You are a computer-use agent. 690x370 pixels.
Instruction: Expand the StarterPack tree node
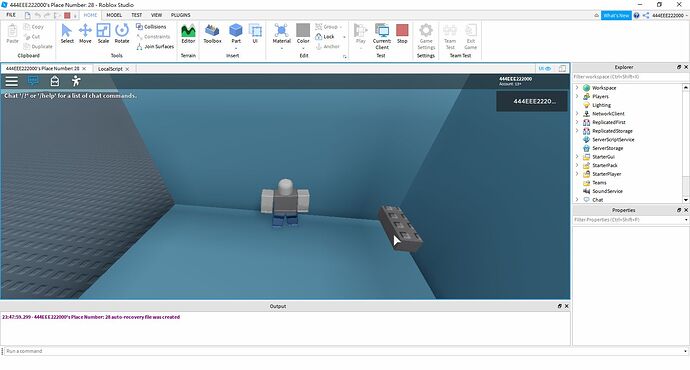click(577, 165)
